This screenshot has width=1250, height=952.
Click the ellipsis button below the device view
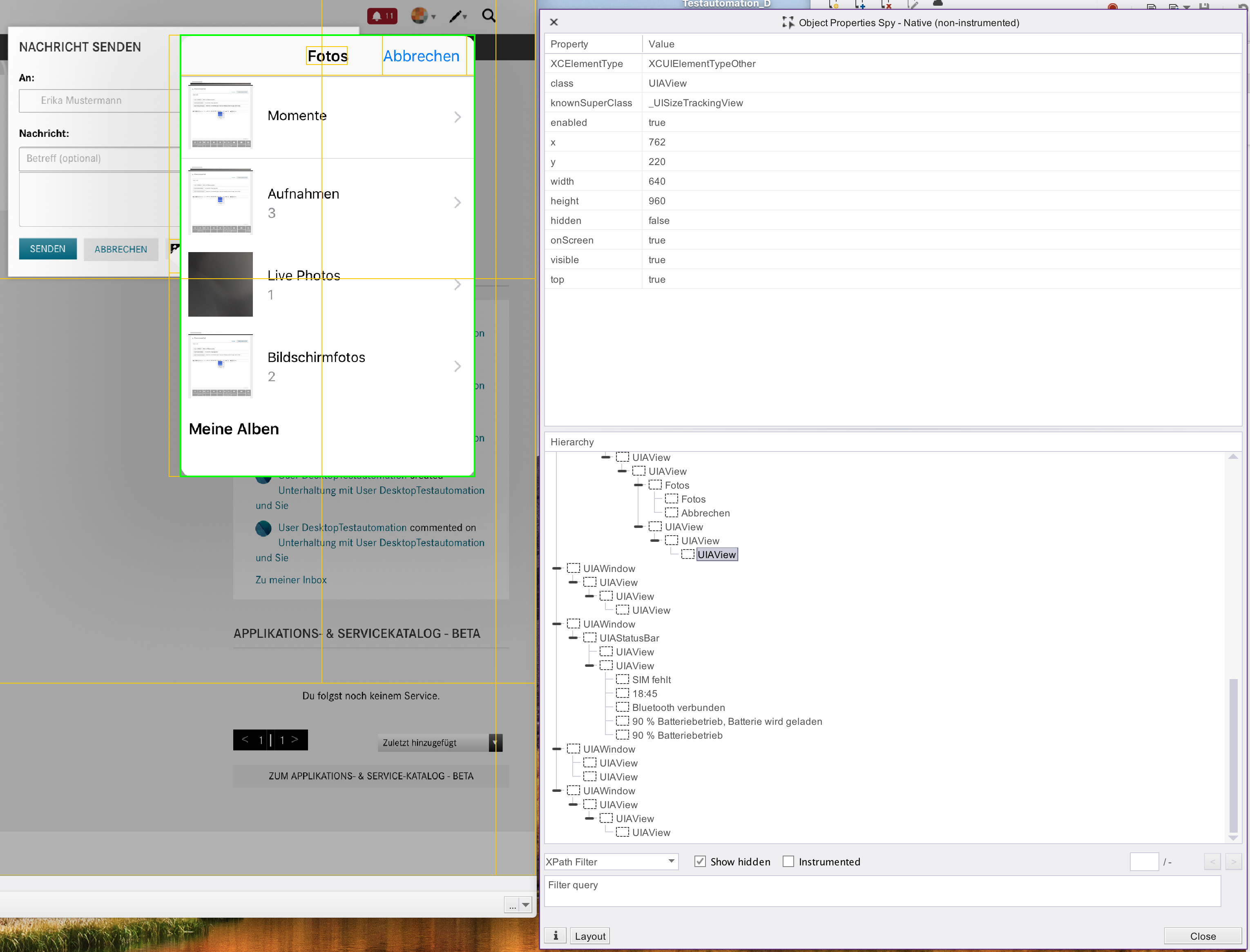click(x=512, y=905)
